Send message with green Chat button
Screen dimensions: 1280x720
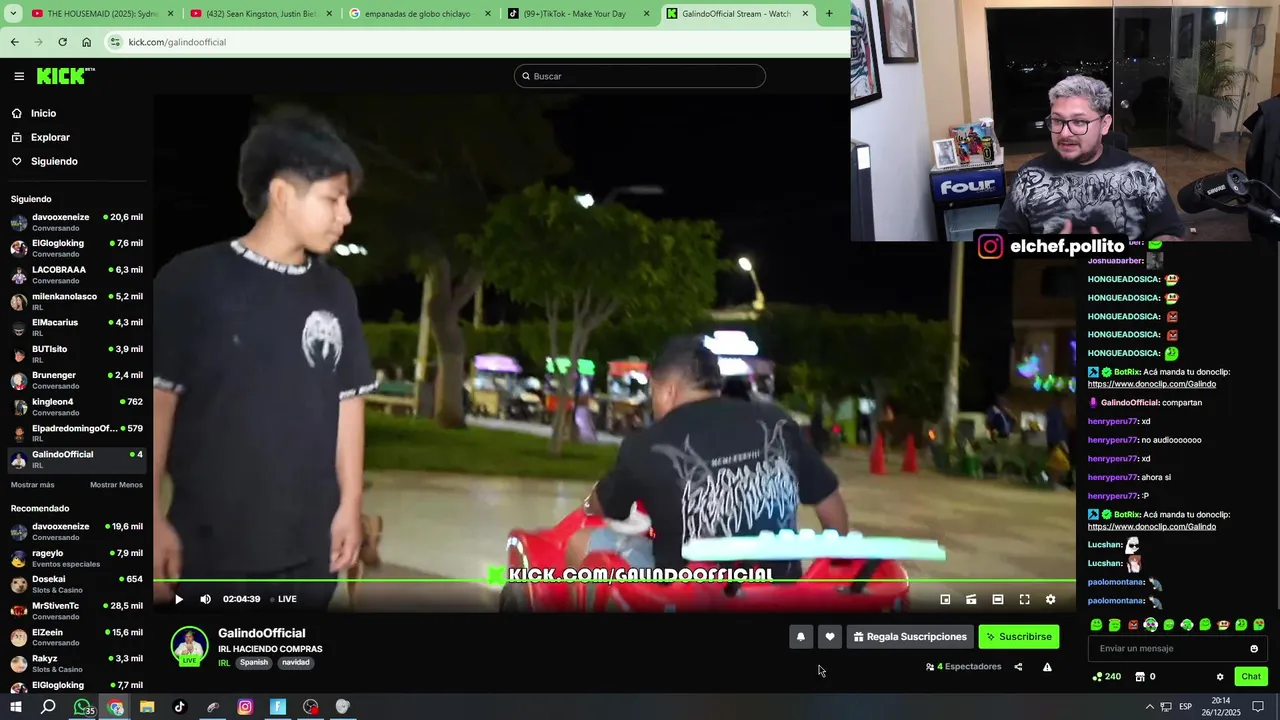pos(1251,677)
